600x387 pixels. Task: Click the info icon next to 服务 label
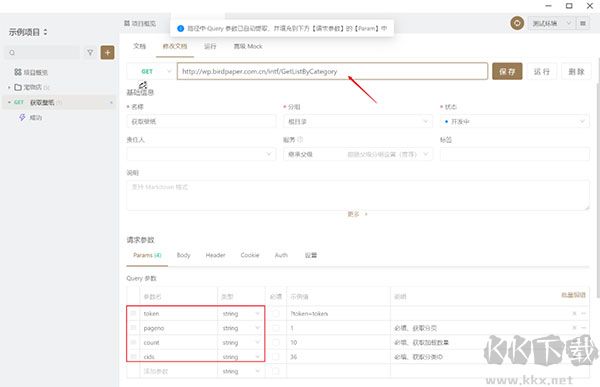[300, 140]
